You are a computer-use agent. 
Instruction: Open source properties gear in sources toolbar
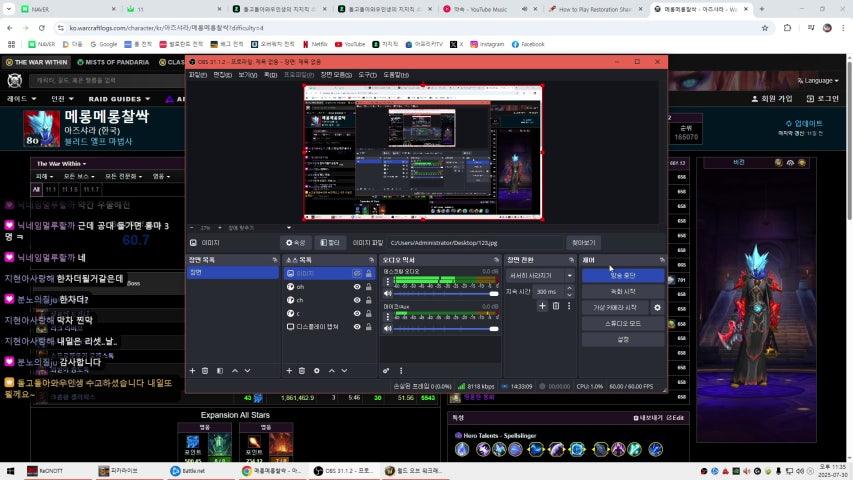pyautogui.click(x=317, y=371)
